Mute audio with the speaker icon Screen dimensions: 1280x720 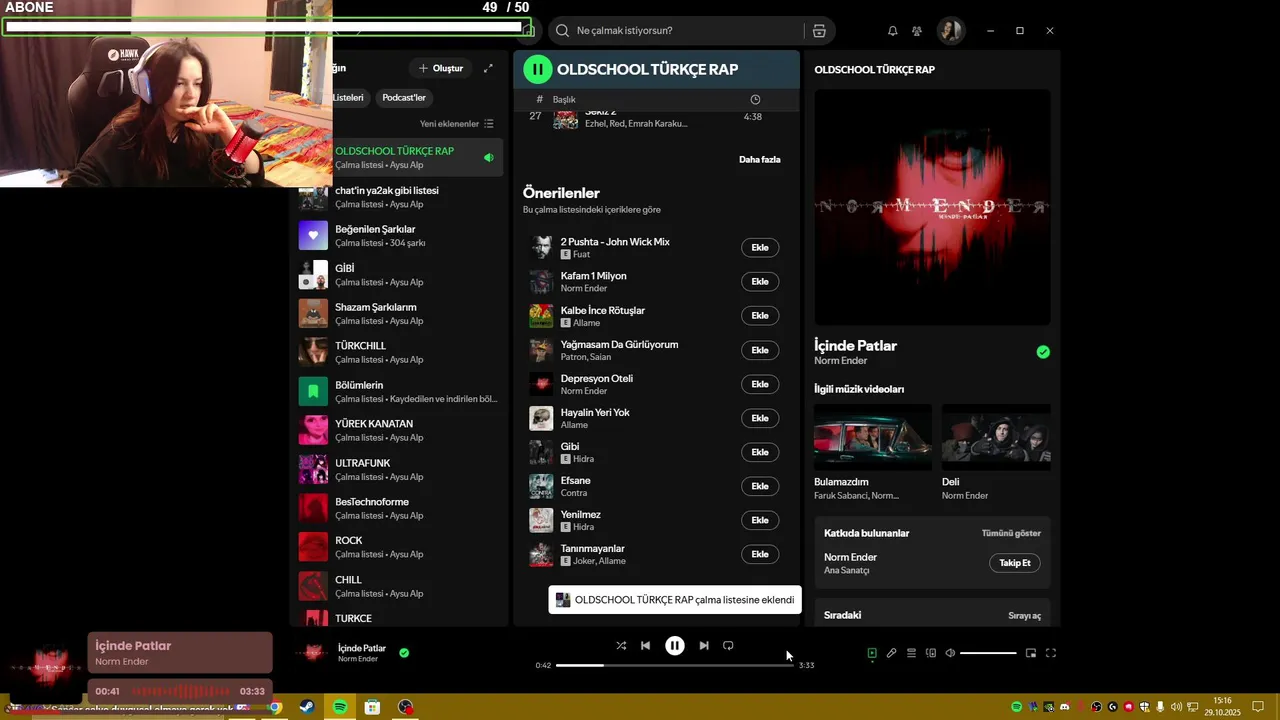tap(950, 653)
